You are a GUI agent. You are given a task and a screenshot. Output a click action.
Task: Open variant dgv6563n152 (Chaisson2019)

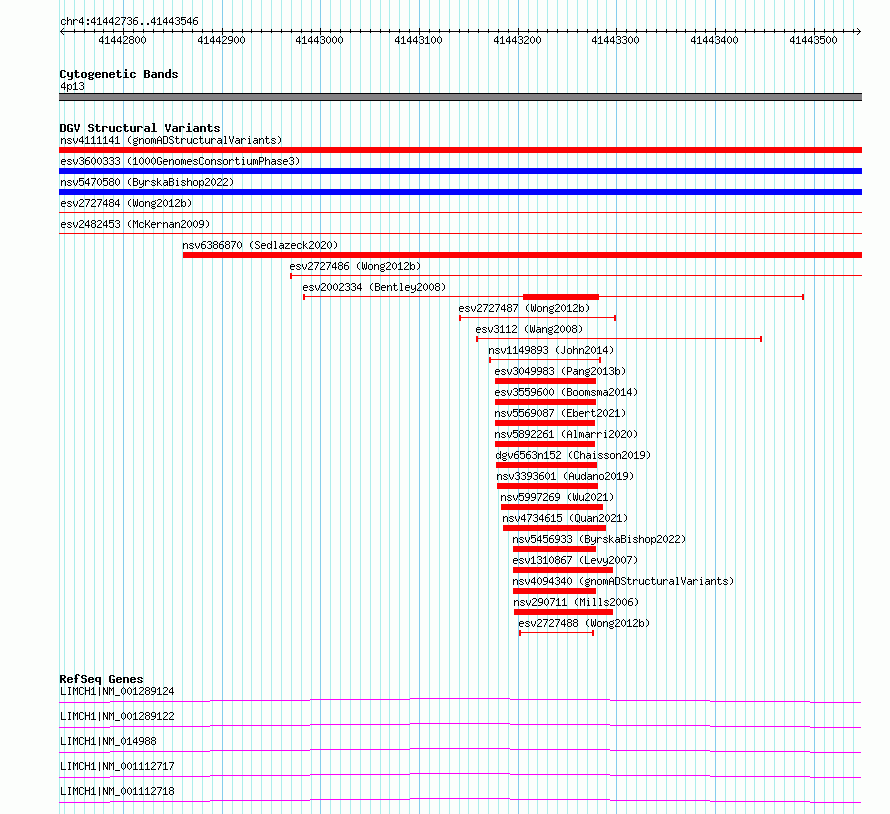pos(573,455)
